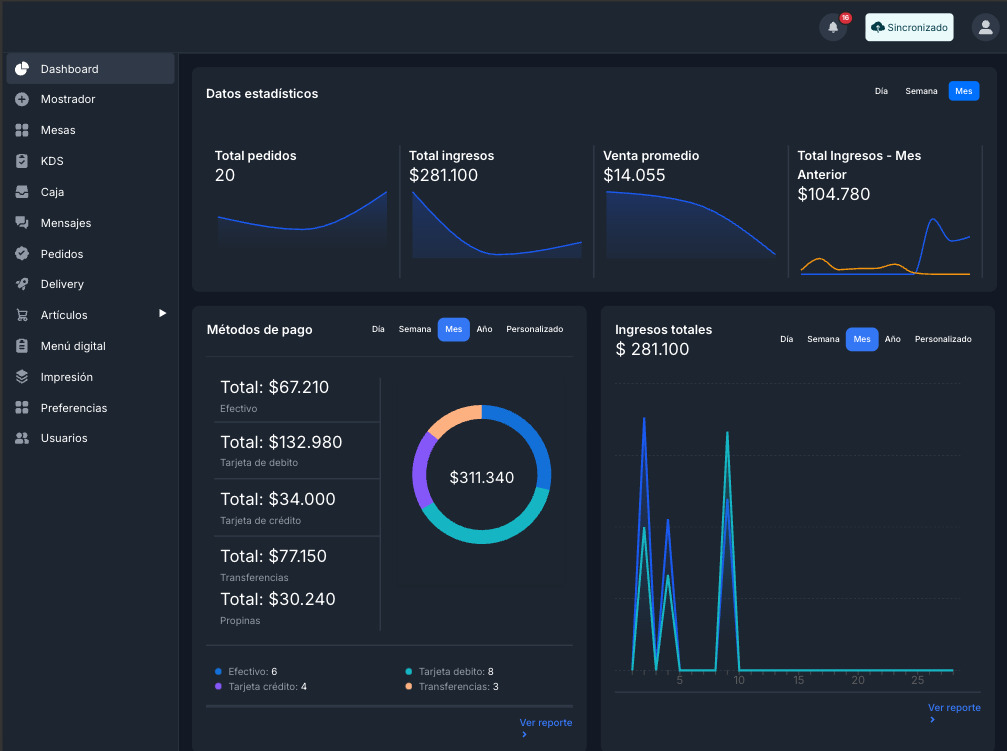Click the blue Efectivo legend dot
This screenshot has height=751, width=1007.
click(x=218, y=671)
